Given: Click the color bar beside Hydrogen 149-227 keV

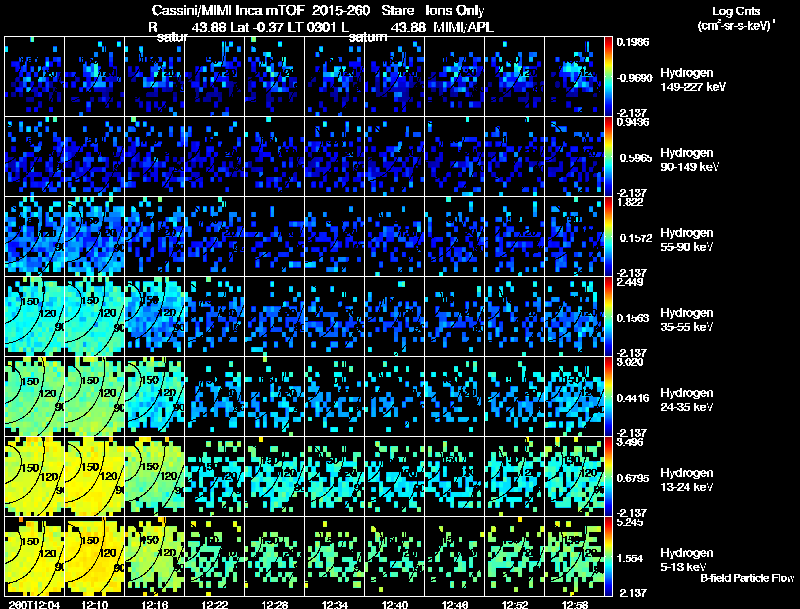Looking at the screenshot, I should [x=608, y=77].
